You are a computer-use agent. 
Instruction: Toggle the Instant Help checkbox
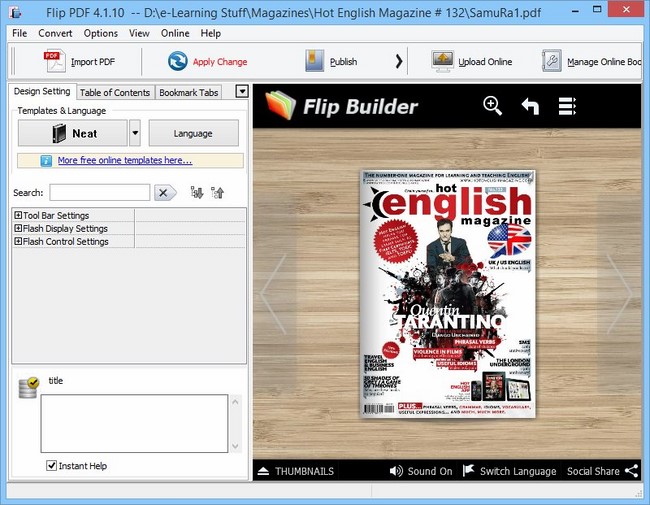click(52, 466)
